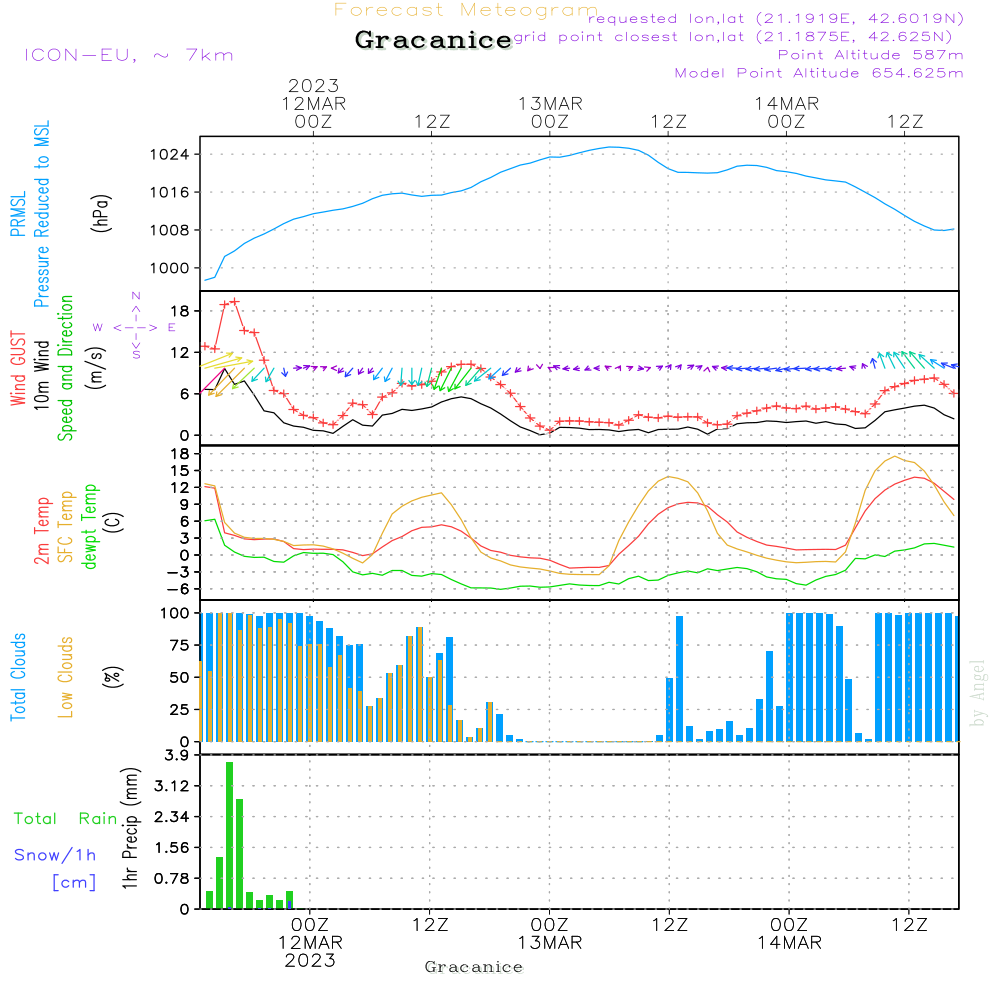Click the 'Forecast Meteogram' title
This screenshot has width=1000, height=1000.
tap(466, 10)
